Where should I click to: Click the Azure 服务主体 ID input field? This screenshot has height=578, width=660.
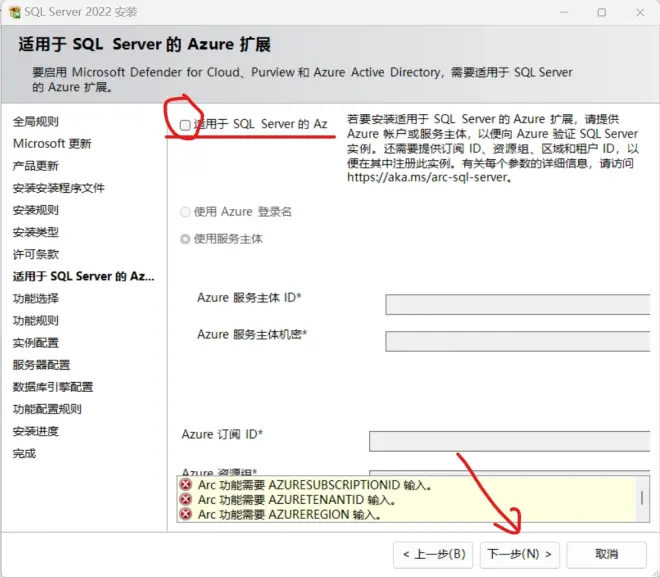[x=518, y=304]
